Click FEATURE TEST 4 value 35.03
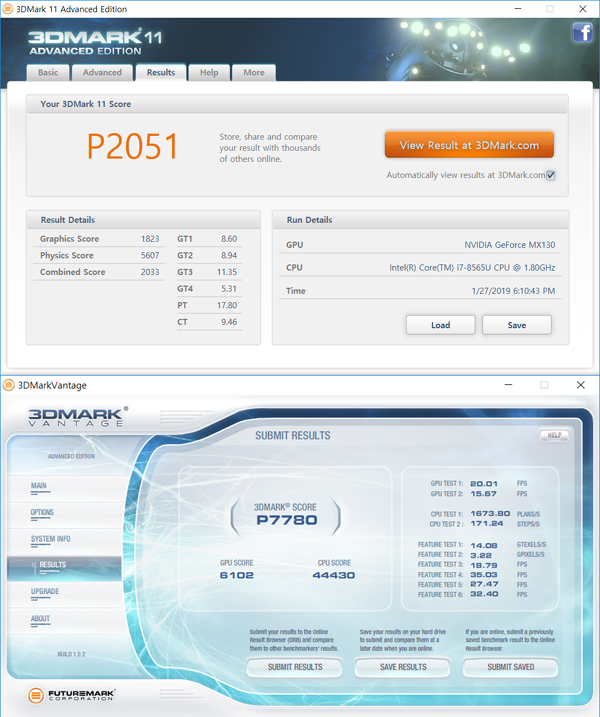The image size is (600, 717). coord(484,575)
